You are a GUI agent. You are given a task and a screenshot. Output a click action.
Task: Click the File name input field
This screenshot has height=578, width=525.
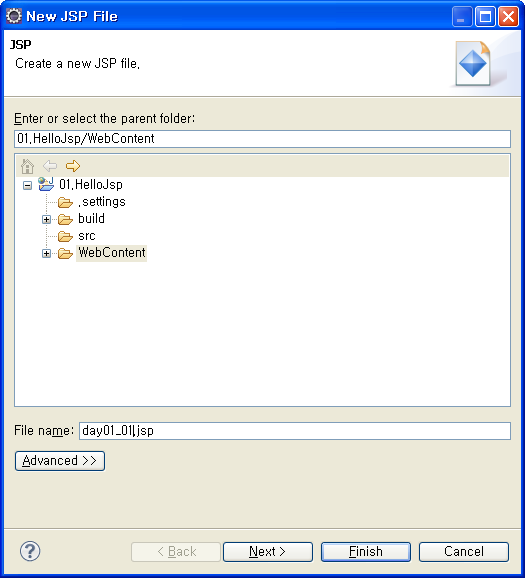[295, 431]
